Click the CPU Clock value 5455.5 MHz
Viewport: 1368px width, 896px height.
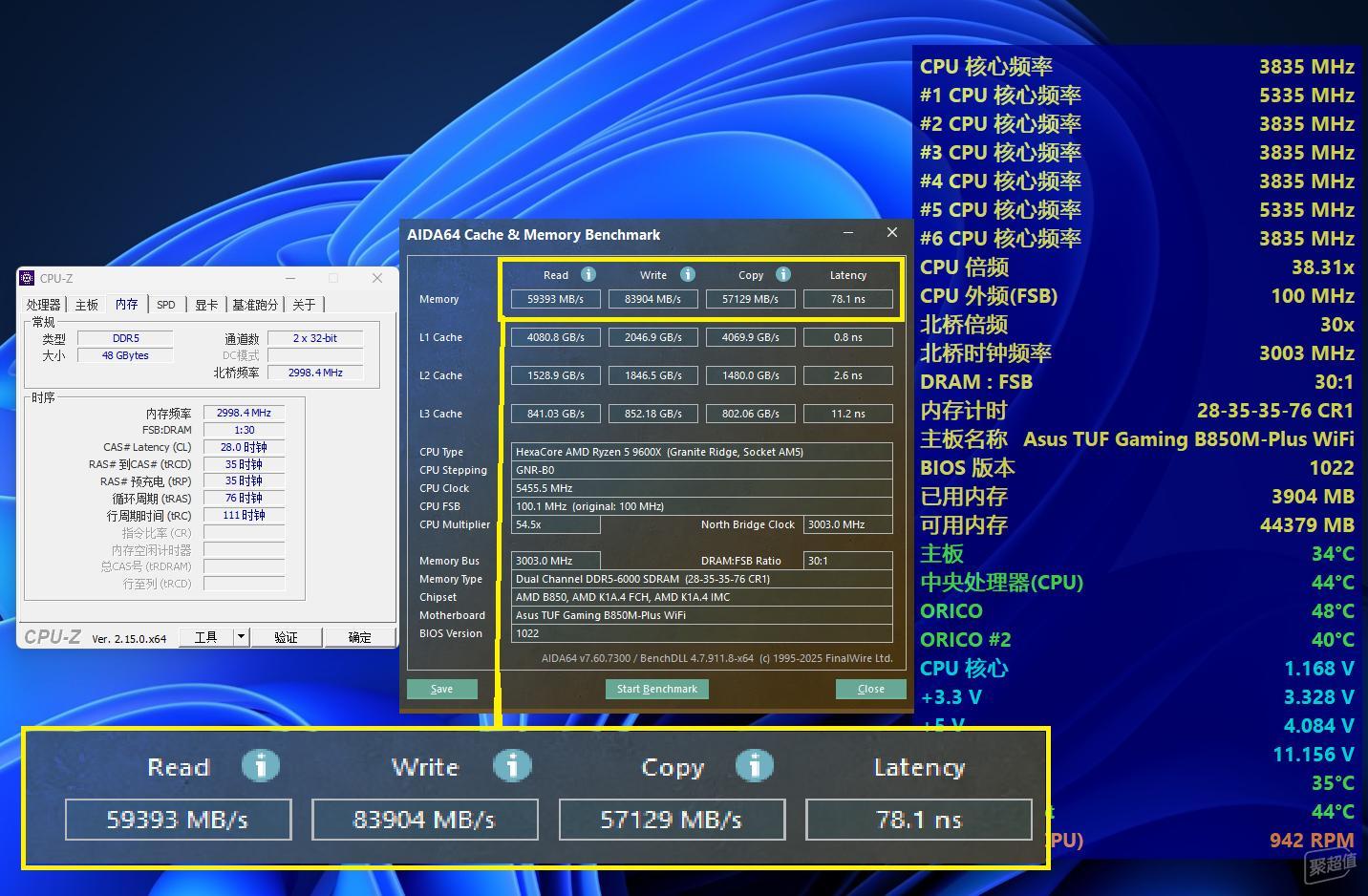click(702, 488)
